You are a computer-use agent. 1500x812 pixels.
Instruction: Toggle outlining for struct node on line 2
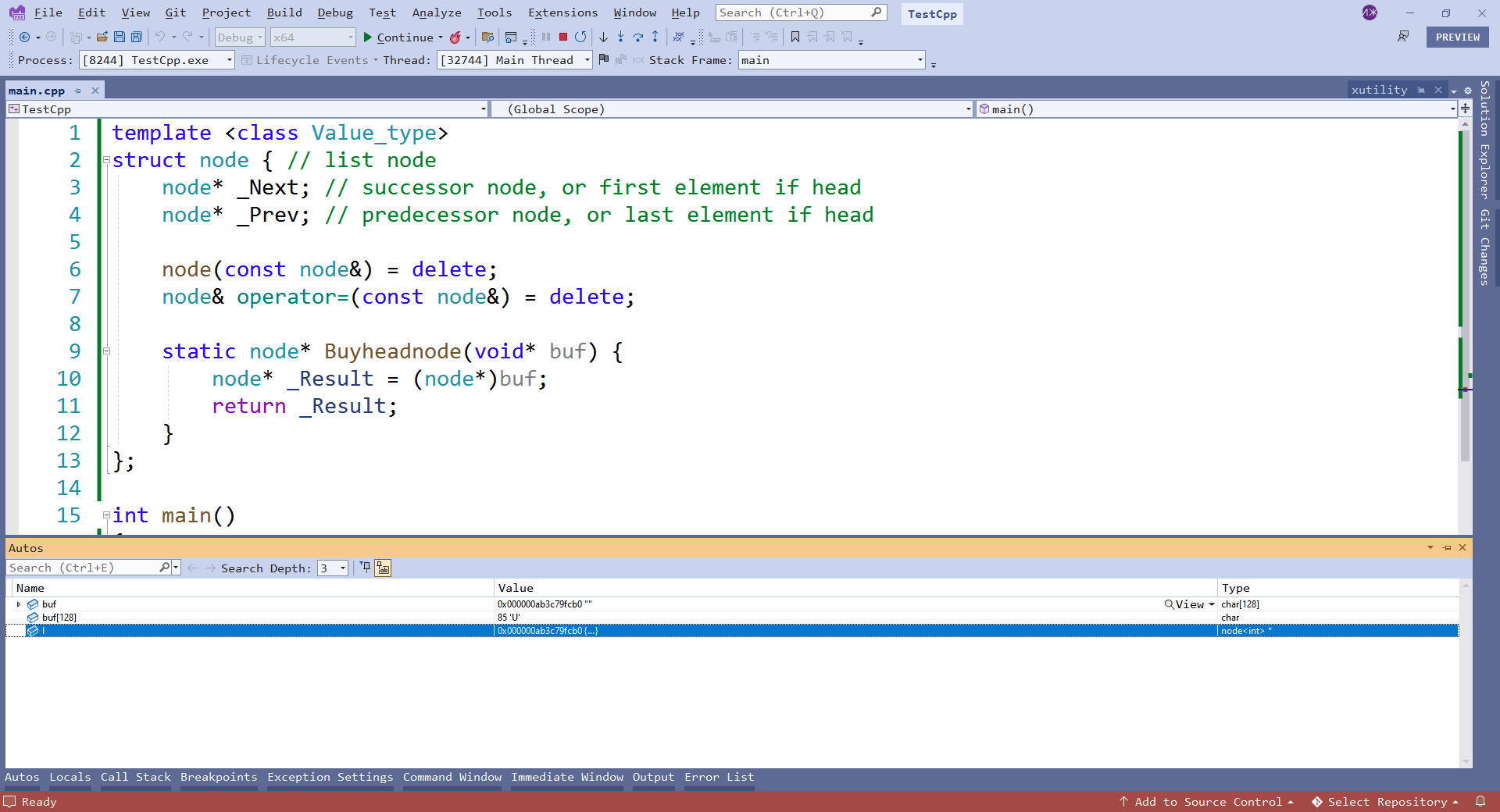106,160
